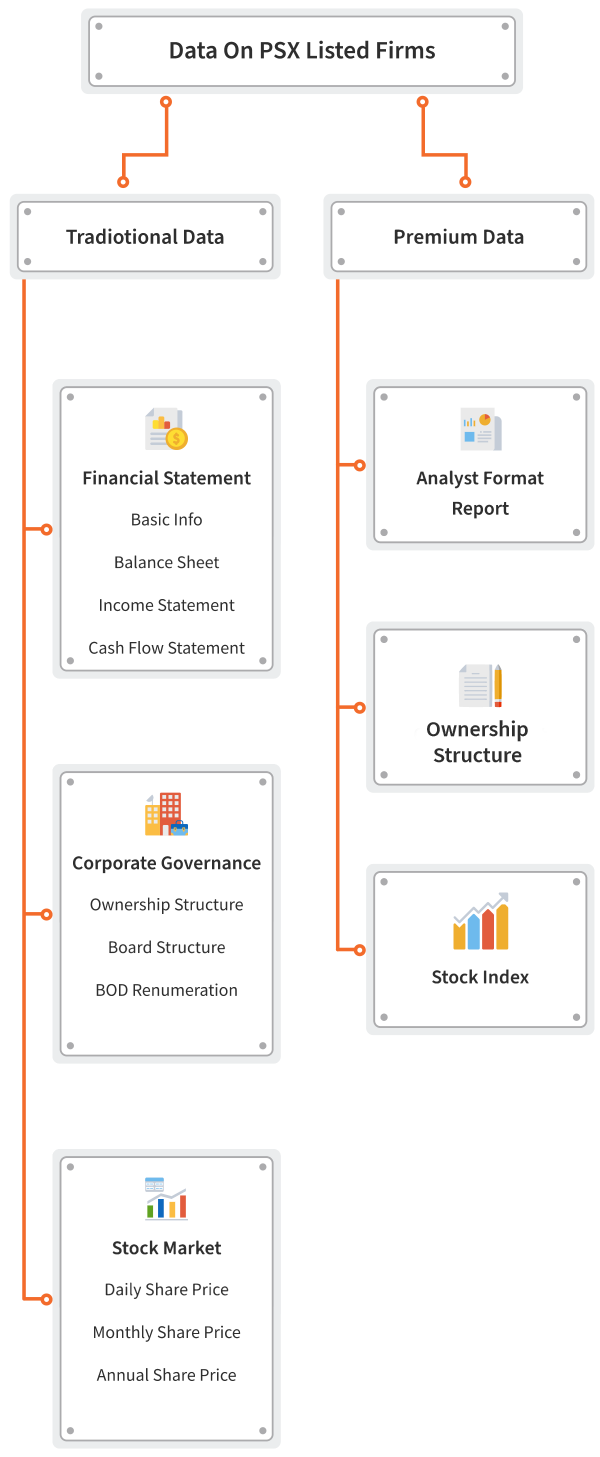Select Basic Info under Financial Statement
The image size is (600, 1457).
(166, 520)
